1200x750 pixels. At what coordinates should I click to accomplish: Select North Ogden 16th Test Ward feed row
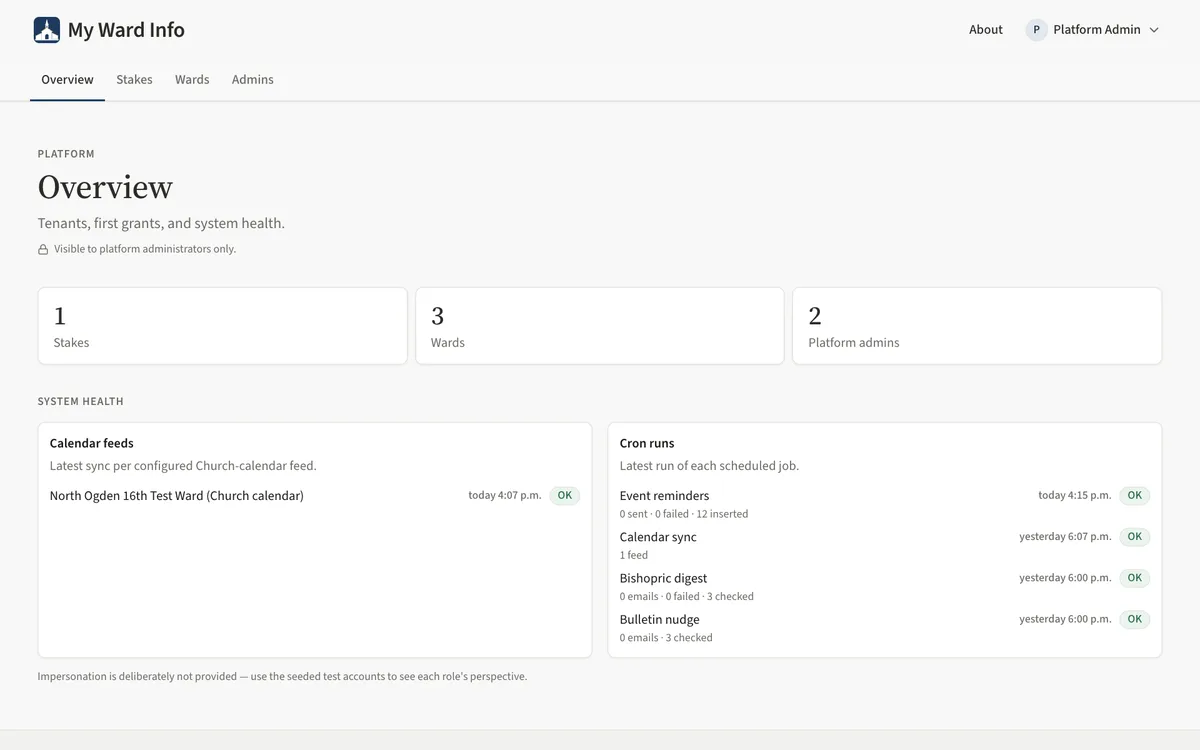[315, 496]
